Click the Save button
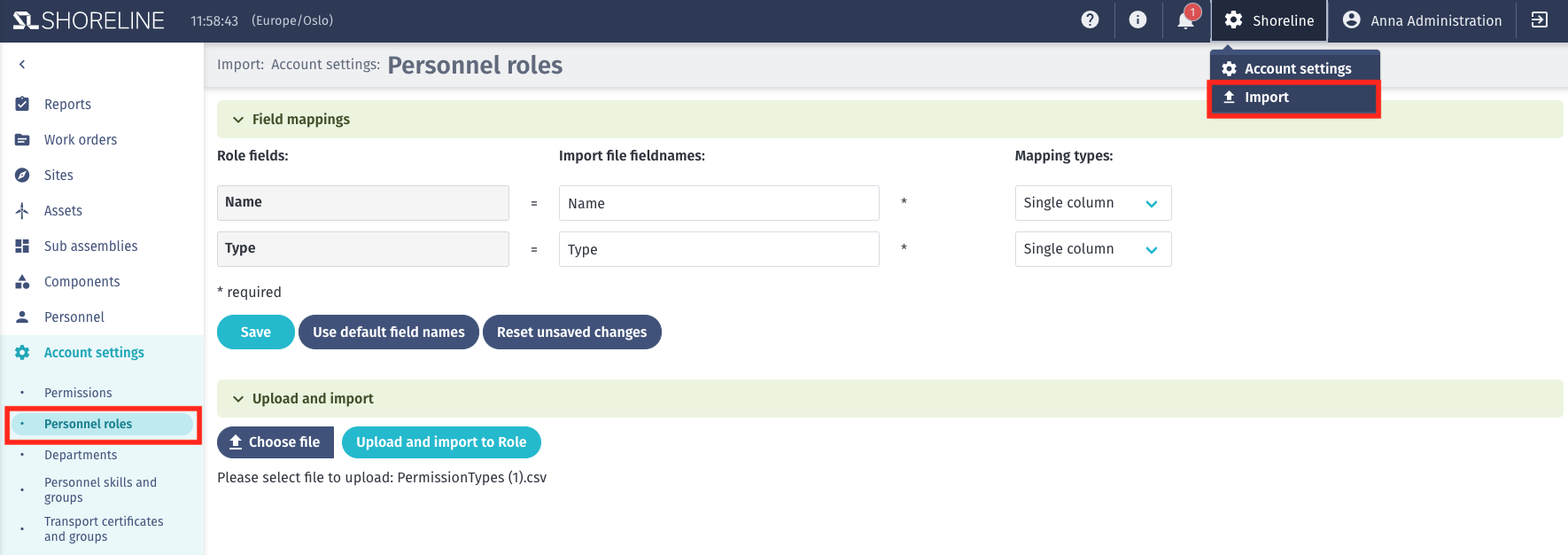 [255, 332]
